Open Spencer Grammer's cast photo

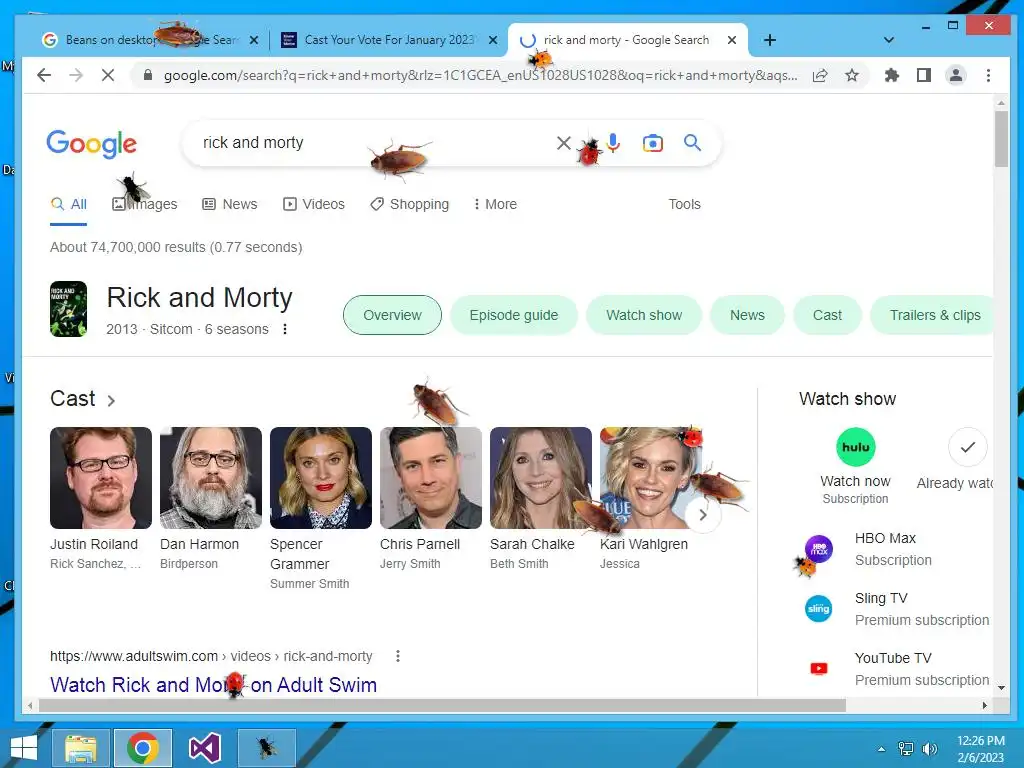(321, 478)
